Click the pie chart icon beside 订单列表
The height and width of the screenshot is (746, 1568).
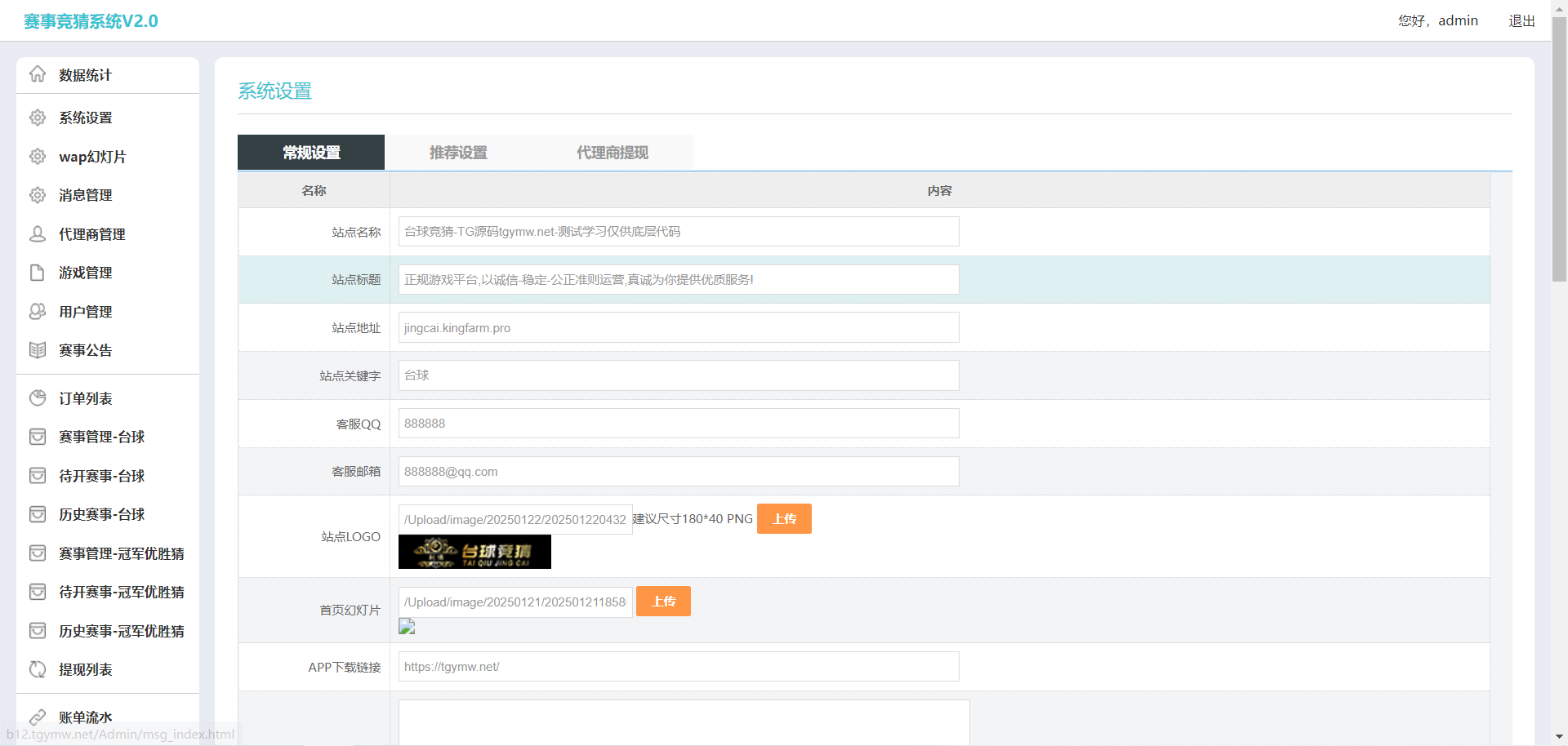38,398
